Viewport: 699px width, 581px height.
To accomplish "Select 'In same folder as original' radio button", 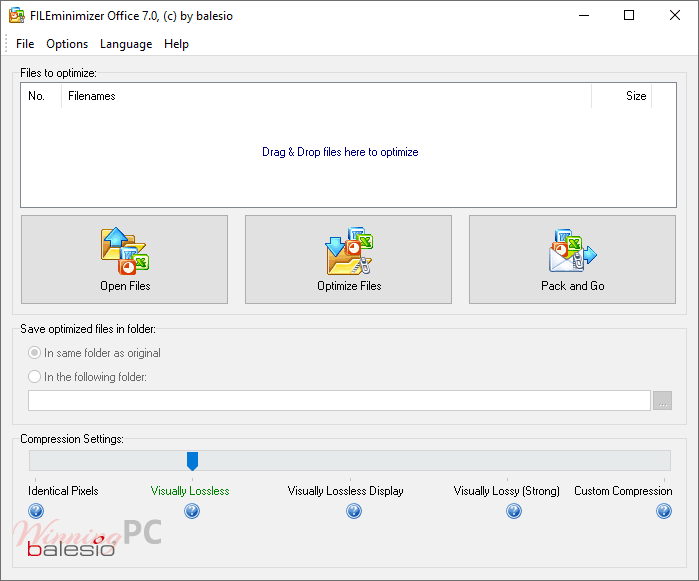I will point(34,353).
